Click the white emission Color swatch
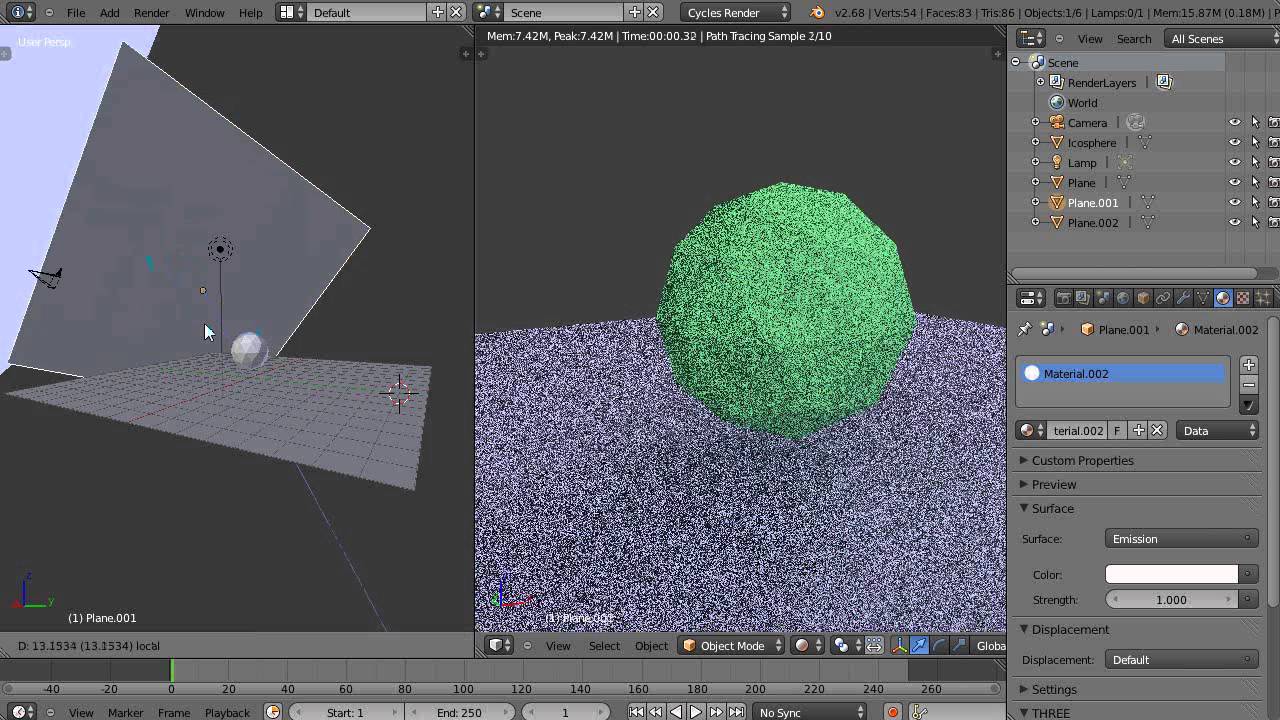Image resolution: width=1280 pixels, height=720 pixels. (x=1172, y=575)
